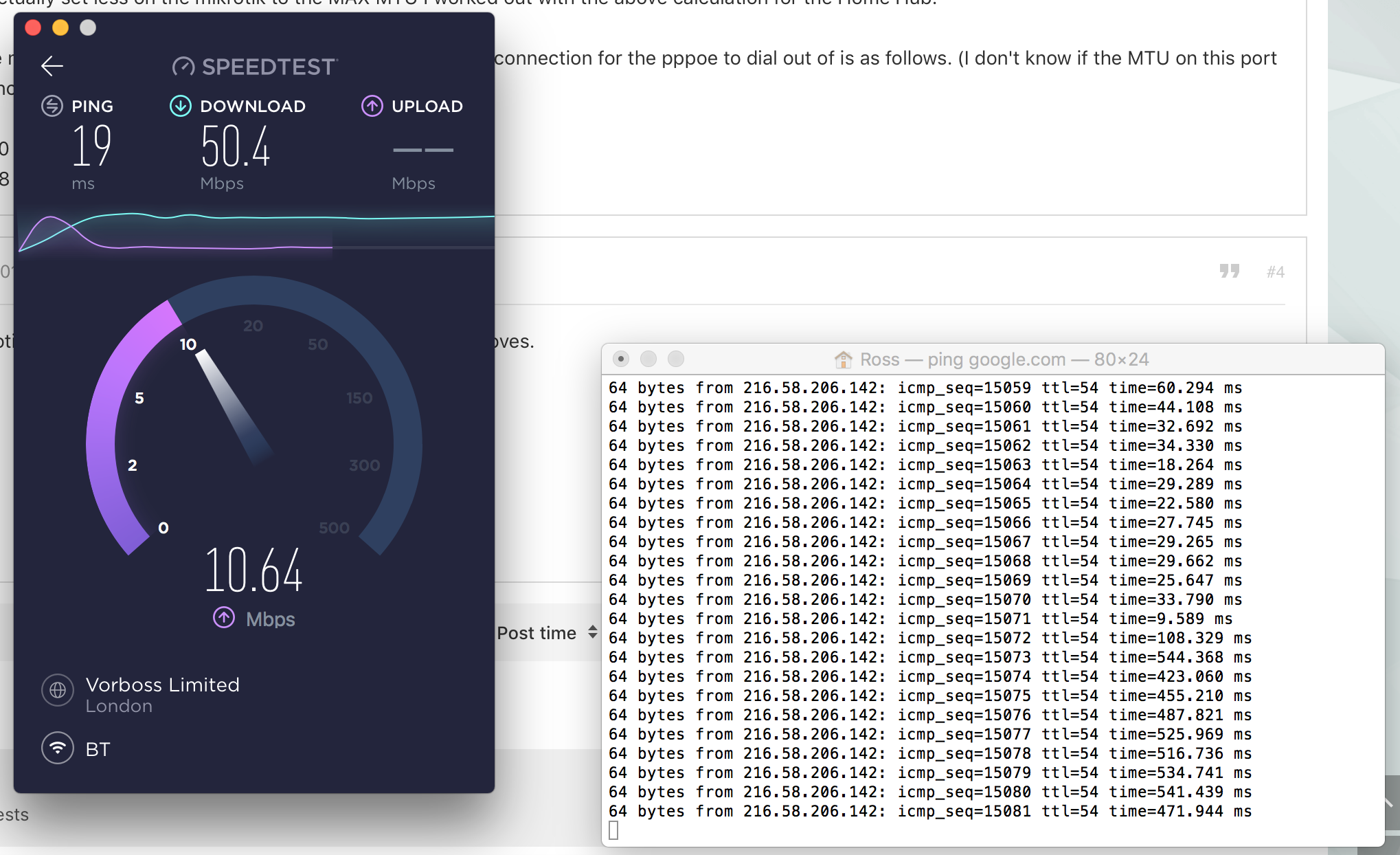Click the upload arrow icon next to UPLOAD
Screen dimensions: 1400x855
point(372,106)
